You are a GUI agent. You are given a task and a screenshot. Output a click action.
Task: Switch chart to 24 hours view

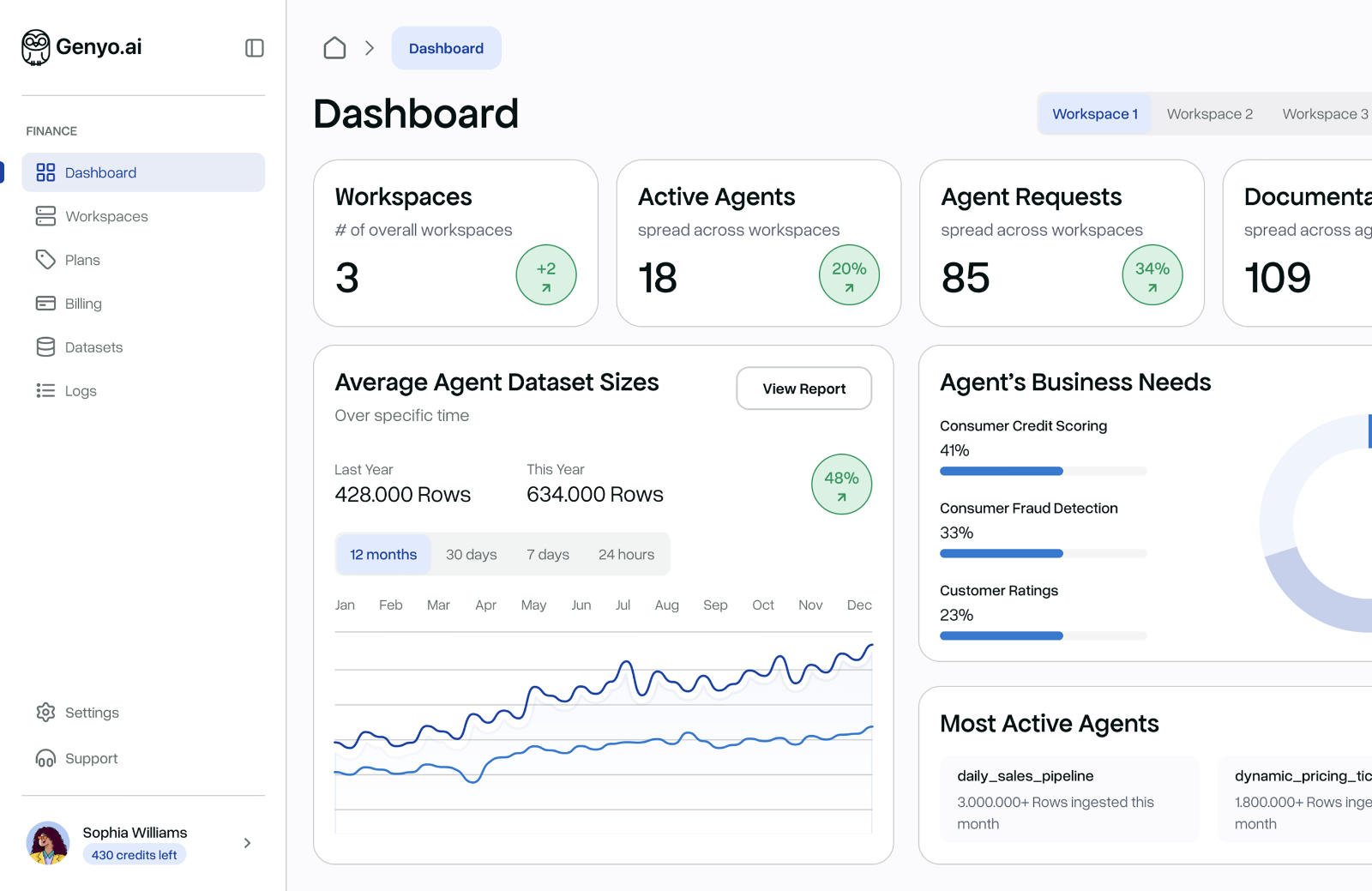pyautogui.click(x=627, y=554)
